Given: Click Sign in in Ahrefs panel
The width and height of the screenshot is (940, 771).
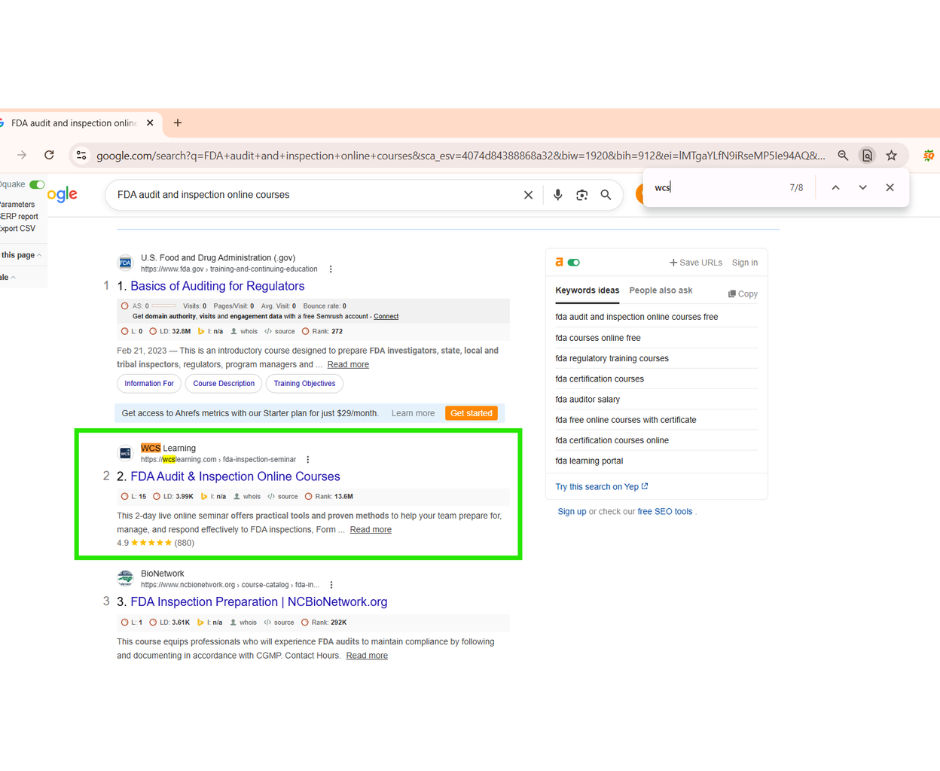Looking at the screenshot, I should coord(745,263).
